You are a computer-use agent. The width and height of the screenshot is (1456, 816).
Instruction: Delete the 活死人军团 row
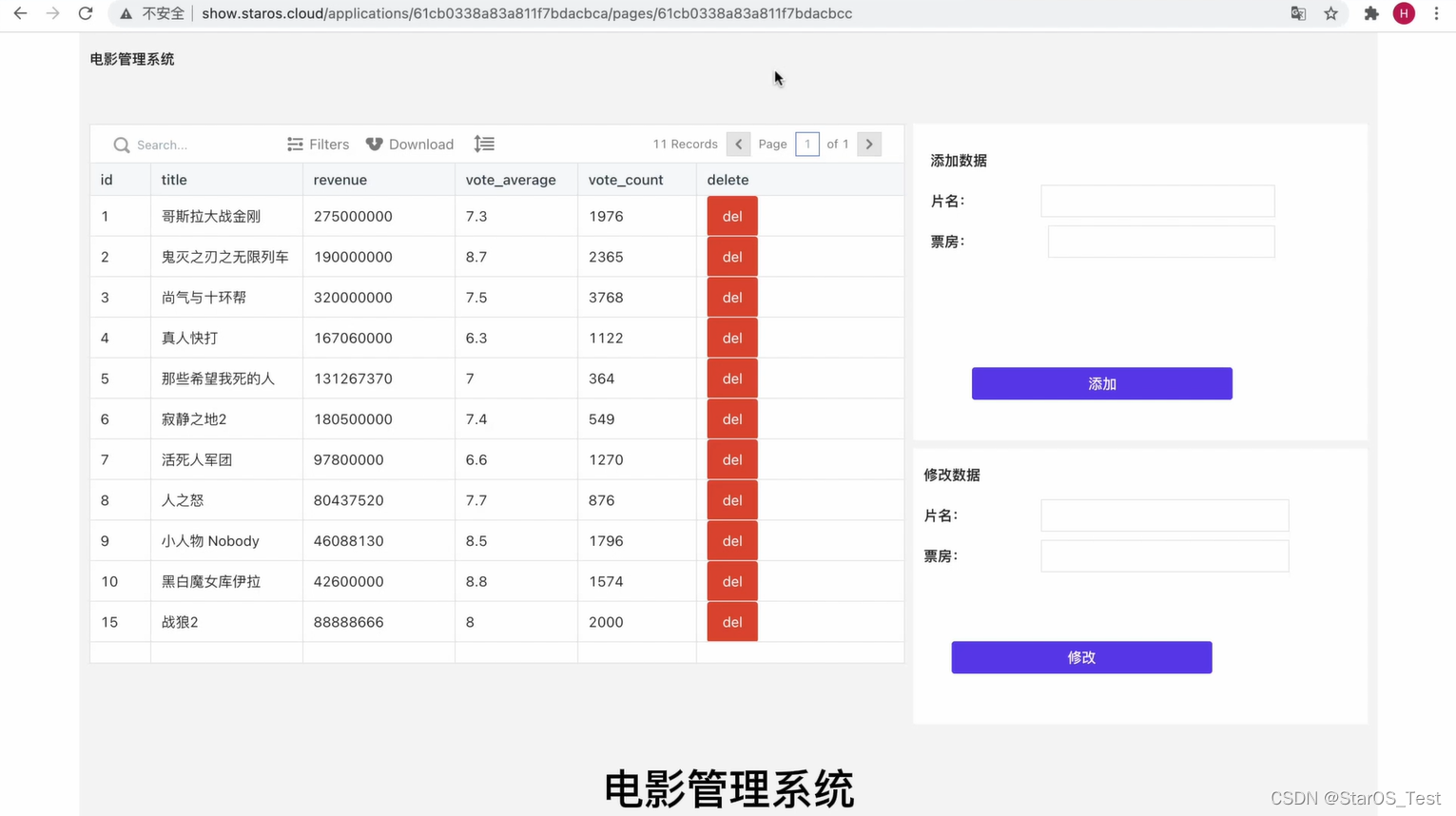pyautogui.click(x=732, y=459)
